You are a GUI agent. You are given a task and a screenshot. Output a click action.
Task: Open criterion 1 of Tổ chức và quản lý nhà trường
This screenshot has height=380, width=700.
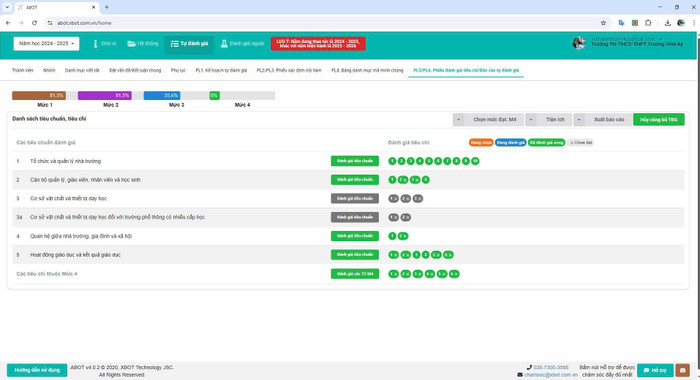coord(392,161)
